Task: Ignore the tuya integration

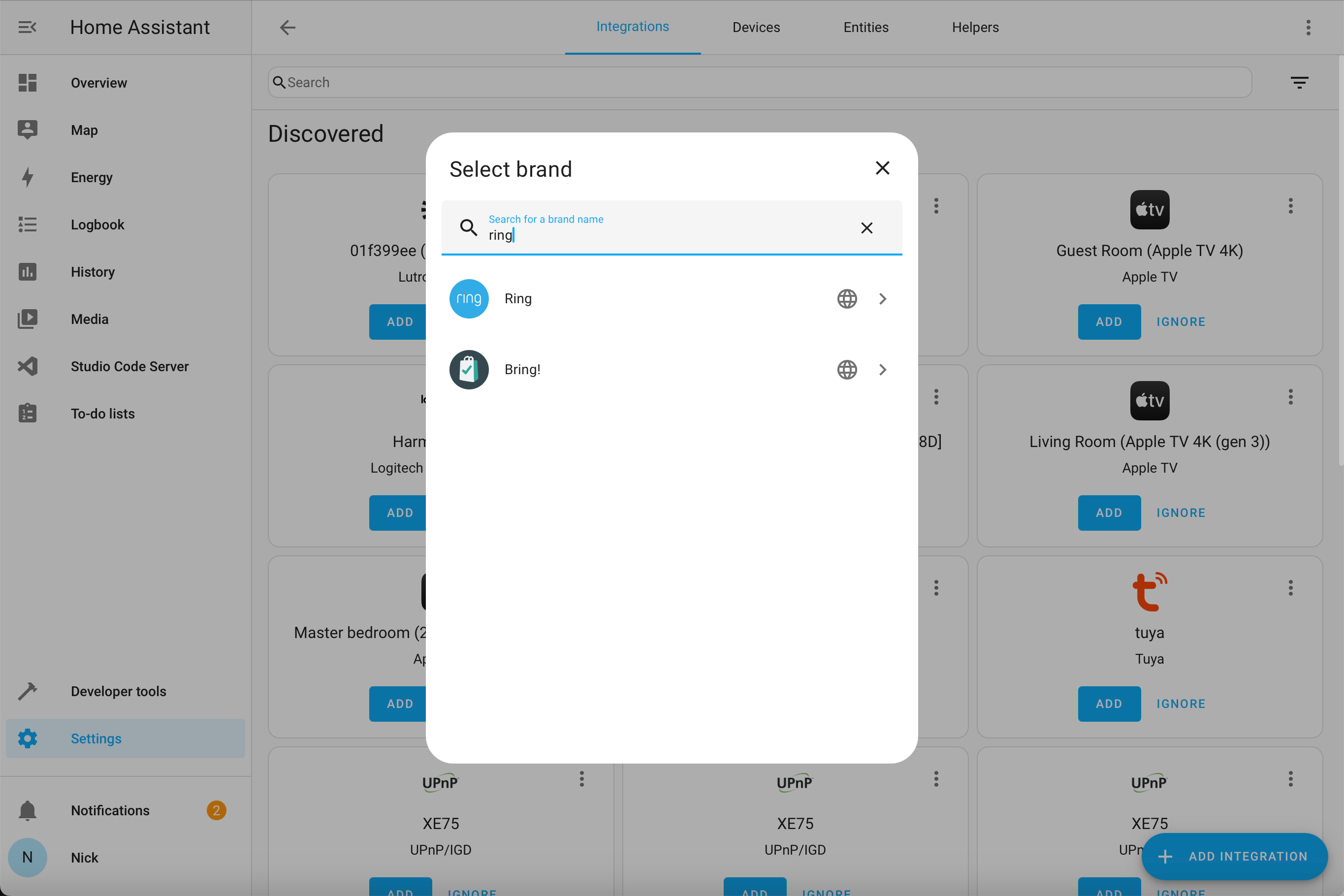Action: [x=1181, y=704]
